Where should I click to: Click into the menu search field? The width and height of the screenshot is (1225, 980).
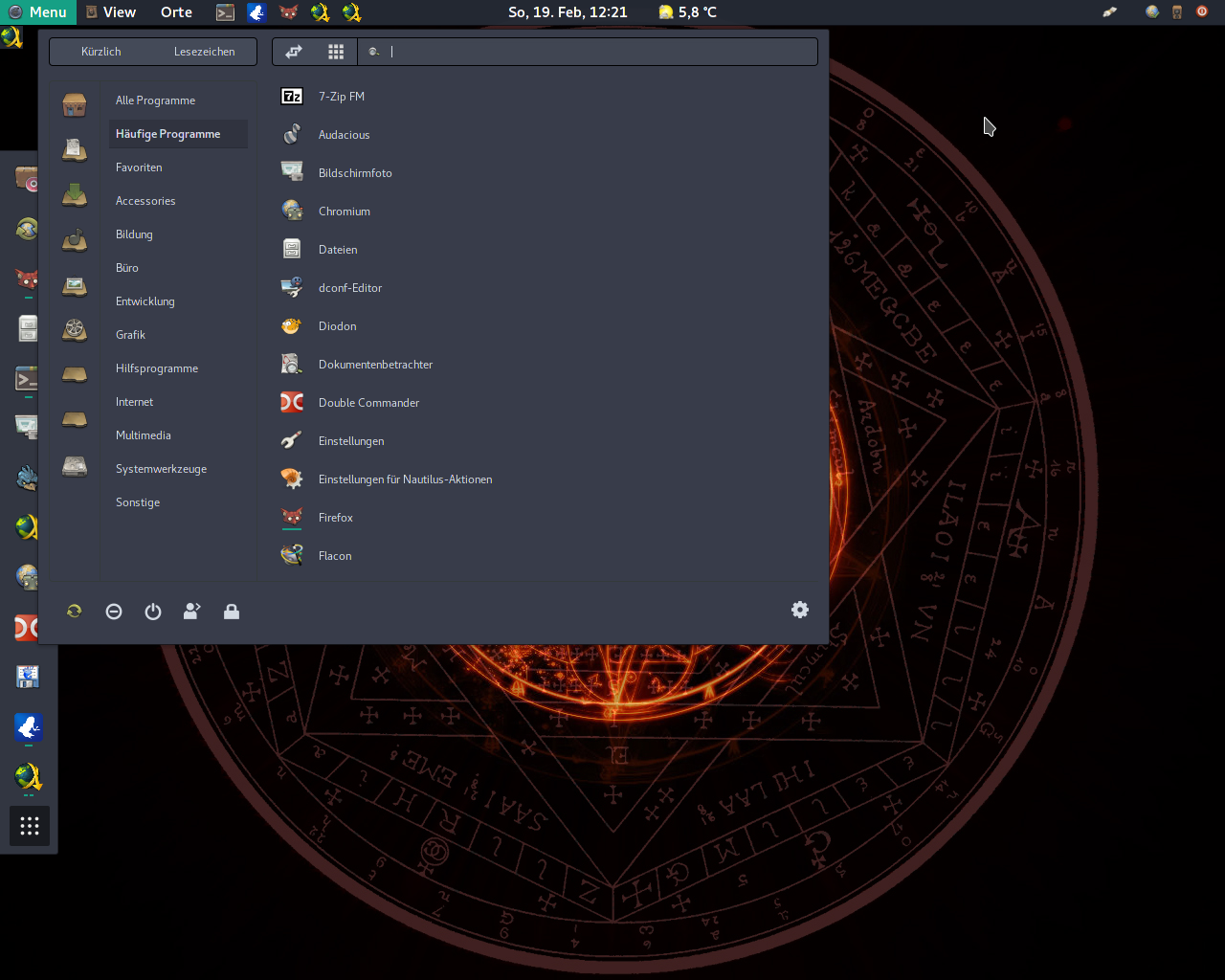(593, 52)
